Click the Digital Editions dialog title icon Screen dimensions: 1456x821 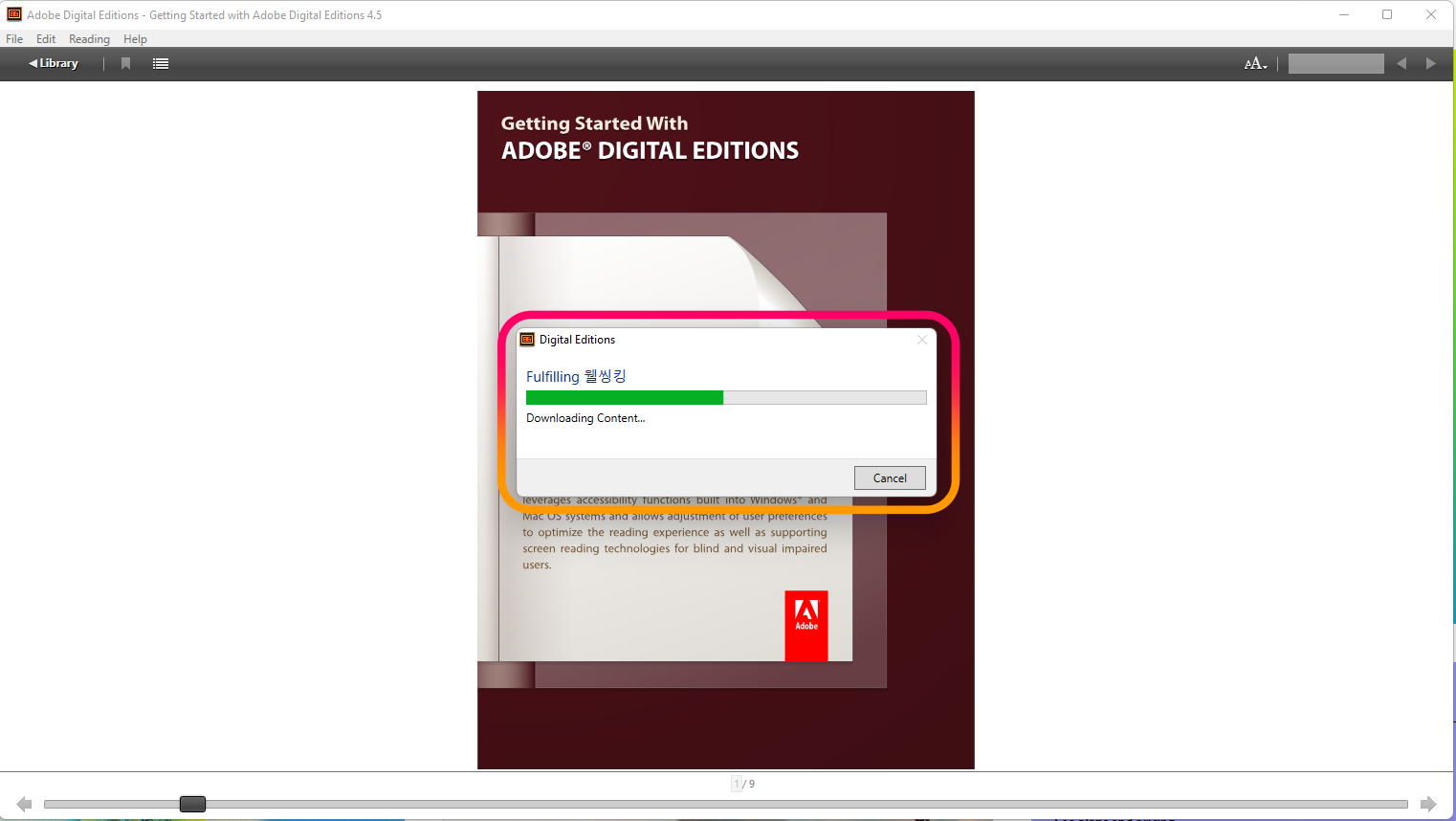(527, 340)
